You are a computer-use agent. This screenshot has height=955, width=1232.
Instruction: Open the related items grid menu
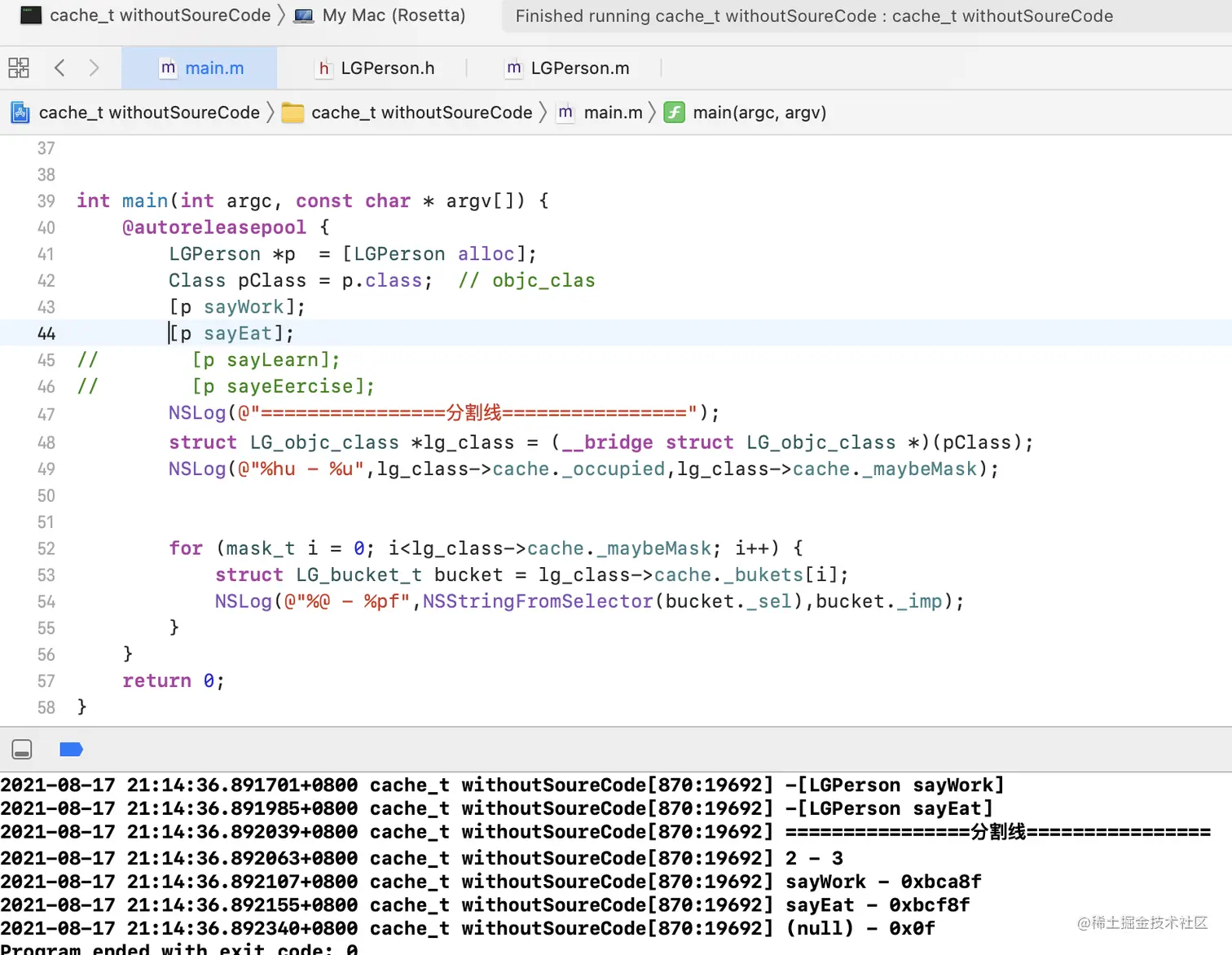(x=19, y=68)
